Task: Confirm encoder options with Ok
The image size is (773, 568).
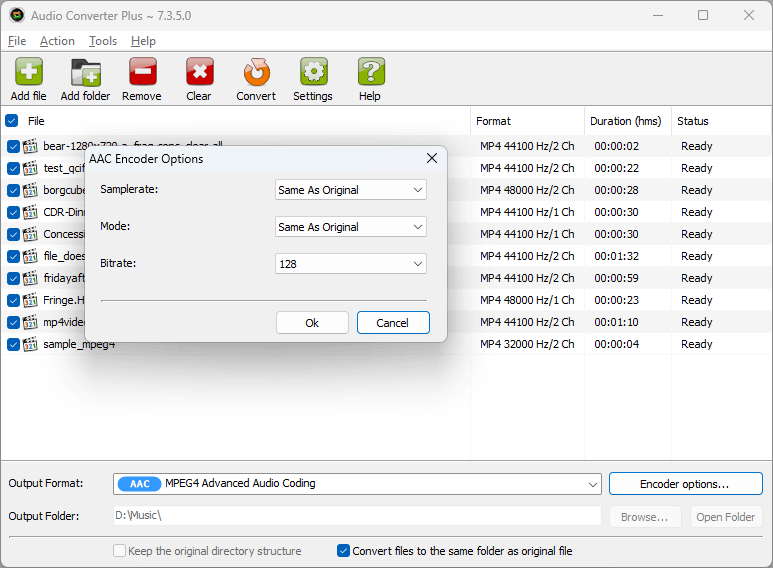Action: point(312,323)
